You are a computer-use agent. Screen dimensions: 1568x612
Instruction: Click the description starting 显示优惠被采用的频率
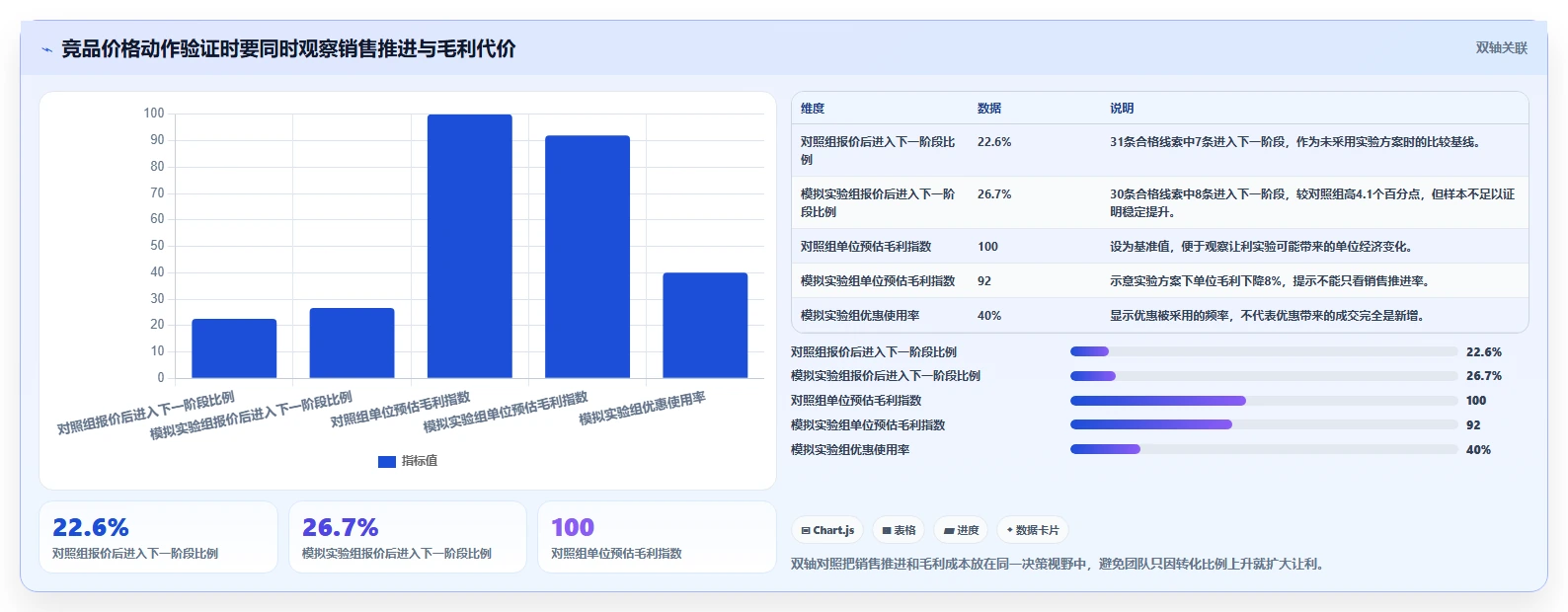[1267, 316]
